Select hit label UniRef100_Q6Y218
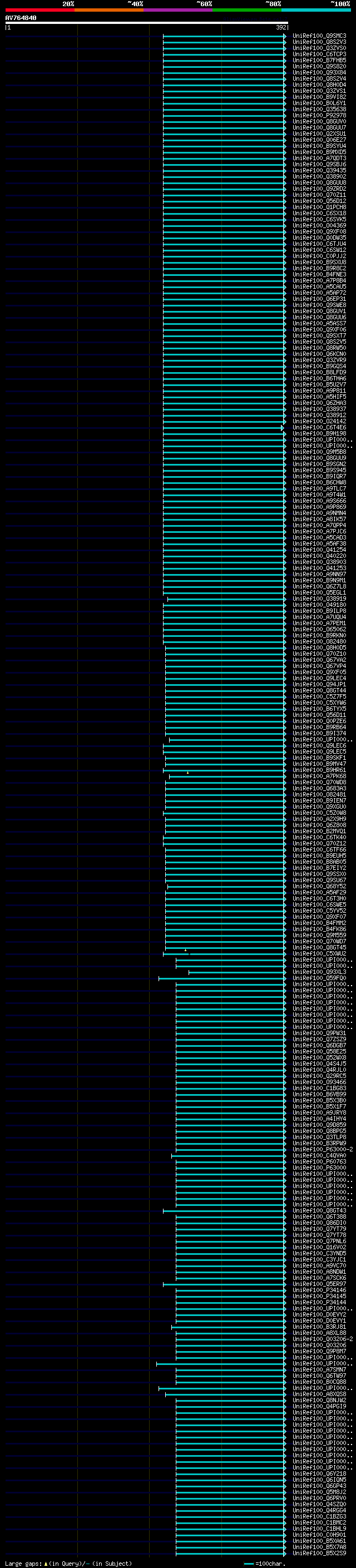The image size is (356, 1568). click(319, 1473)
